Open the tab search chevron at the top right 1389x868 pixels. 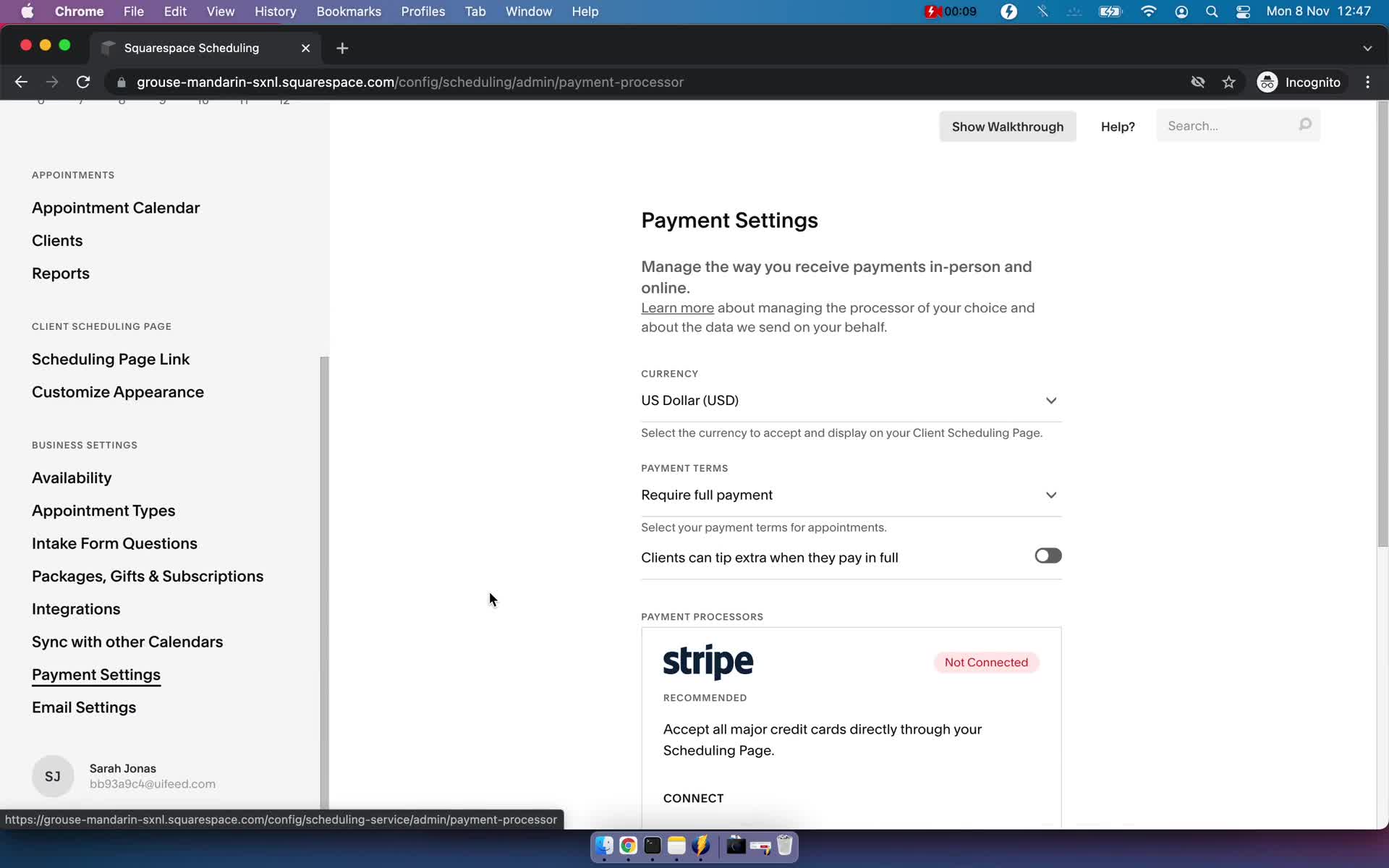[x=1367, y=48]
